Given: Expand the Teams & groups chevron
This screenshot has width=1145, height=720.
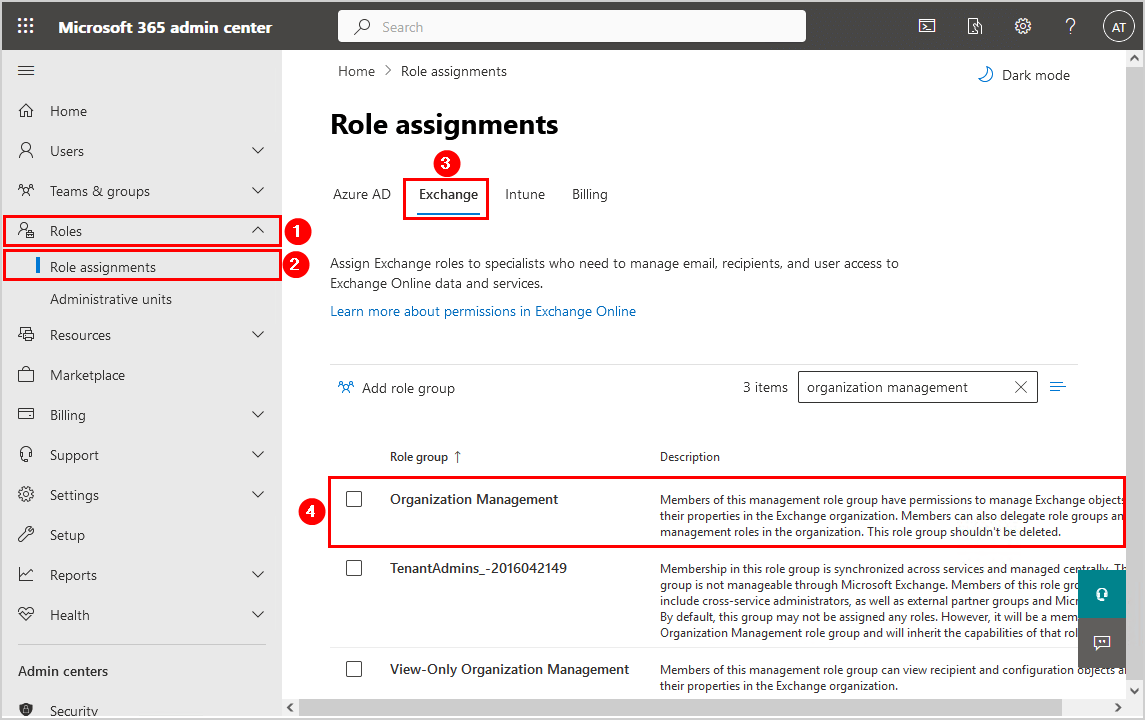Looking at the screenshot, I should tap(258, 191).
